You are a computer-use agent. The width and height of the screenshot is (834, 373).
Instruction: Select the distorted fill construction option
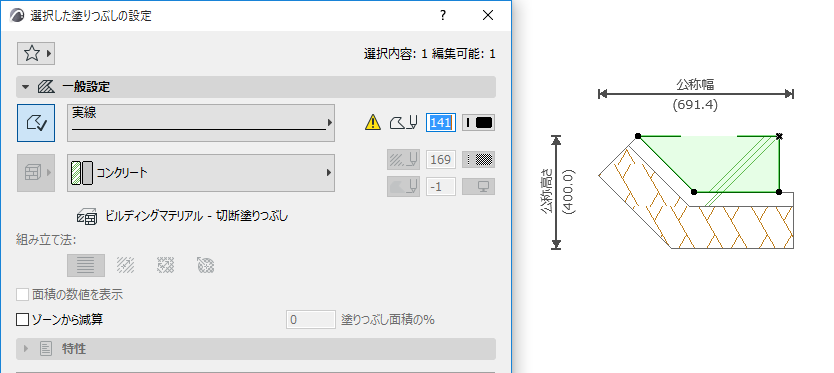[x=165, y=265]
